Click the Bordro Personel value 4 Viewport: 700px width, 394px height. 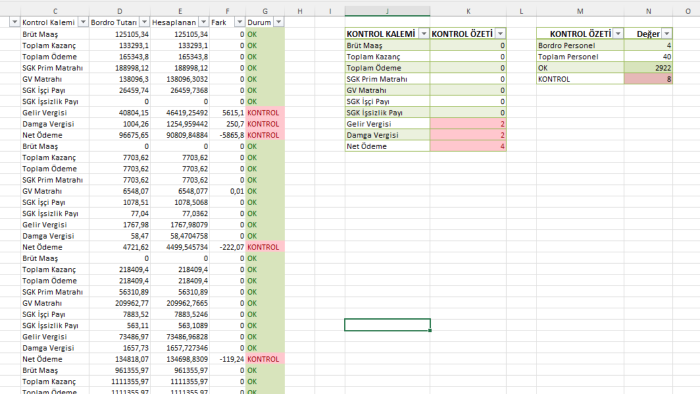tap(648, 45)
